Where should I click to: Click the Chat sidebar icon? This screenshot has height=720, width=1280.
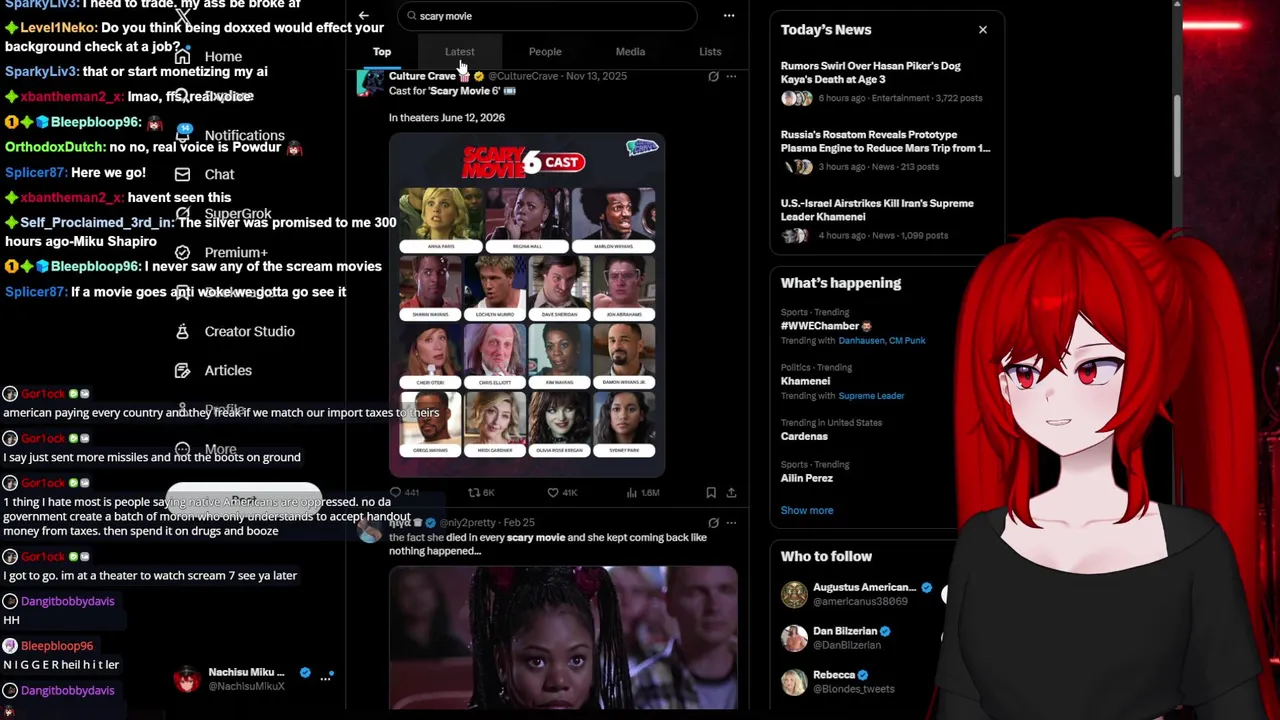pos(182,174)
